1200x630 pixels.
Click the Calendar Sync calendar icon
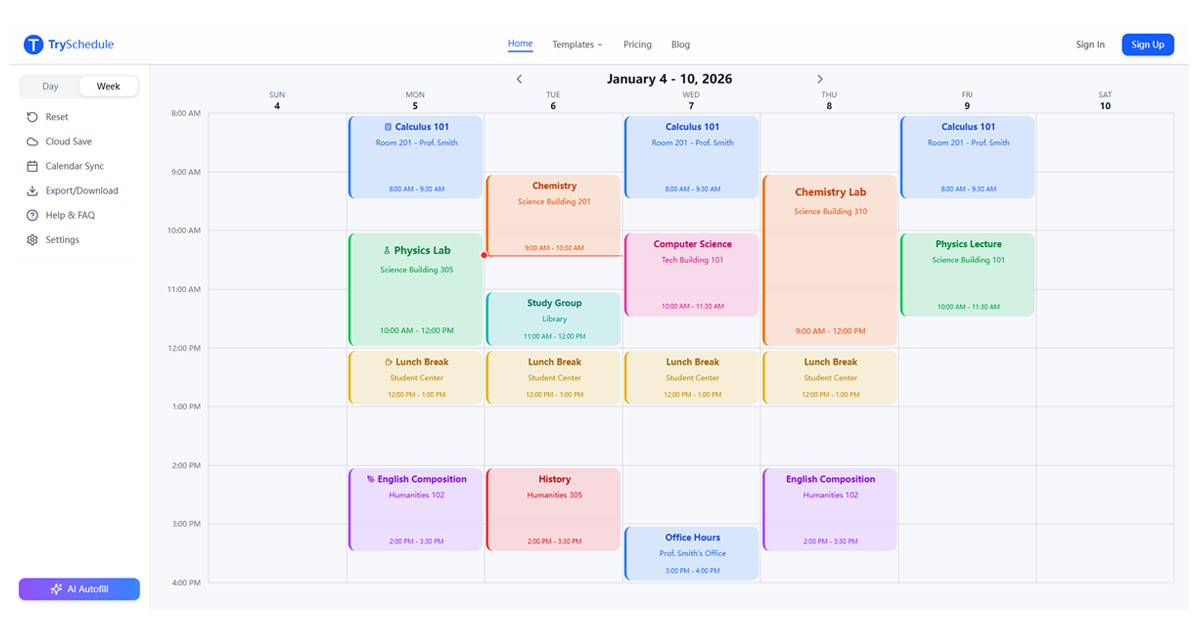click(x=32, y=166)
